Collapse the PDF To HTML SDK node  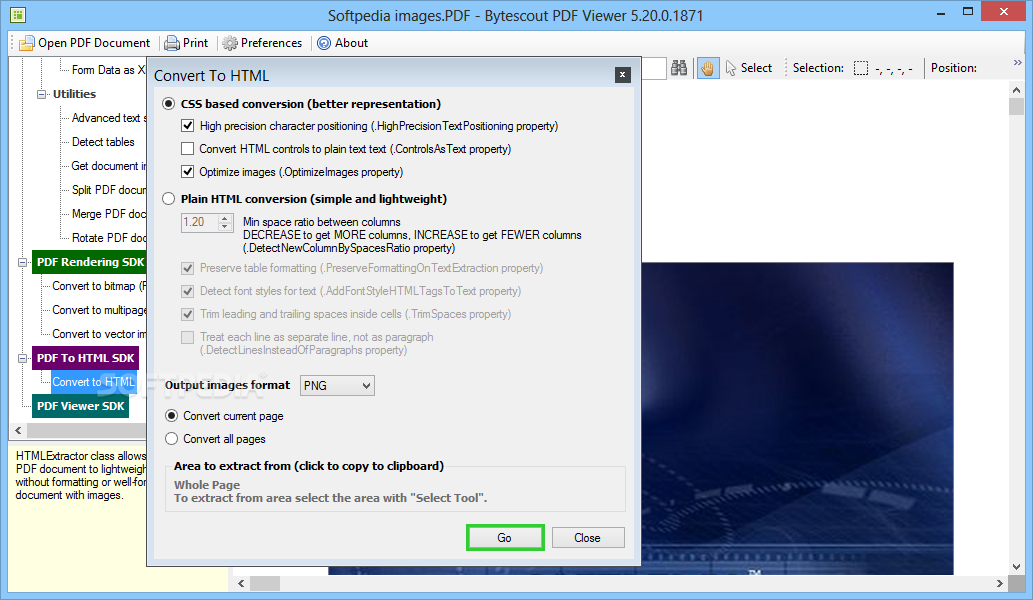click(x=22, y=358)
